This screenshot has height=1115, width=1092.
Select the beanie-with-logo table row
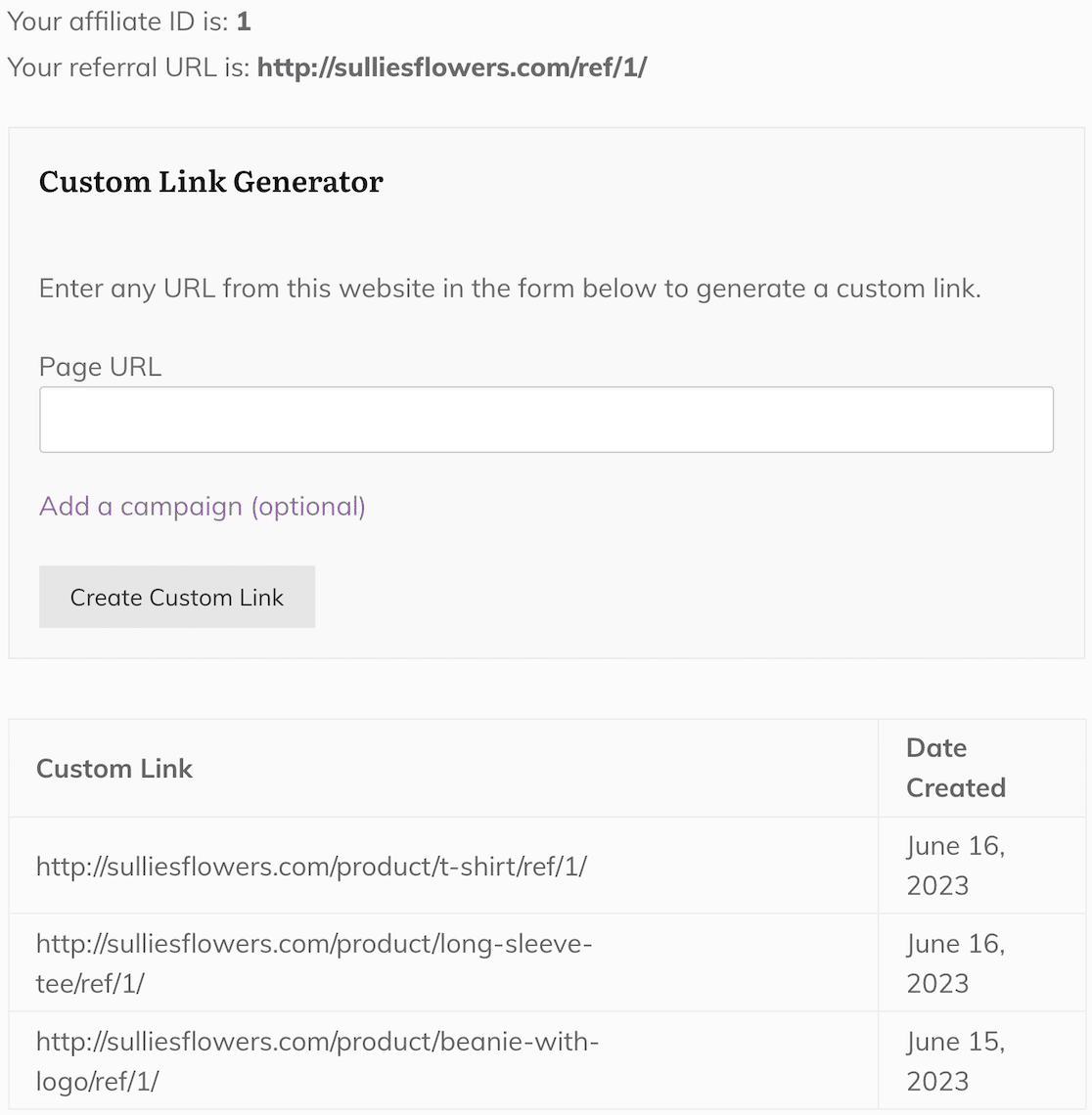[x=440, y=1061]
